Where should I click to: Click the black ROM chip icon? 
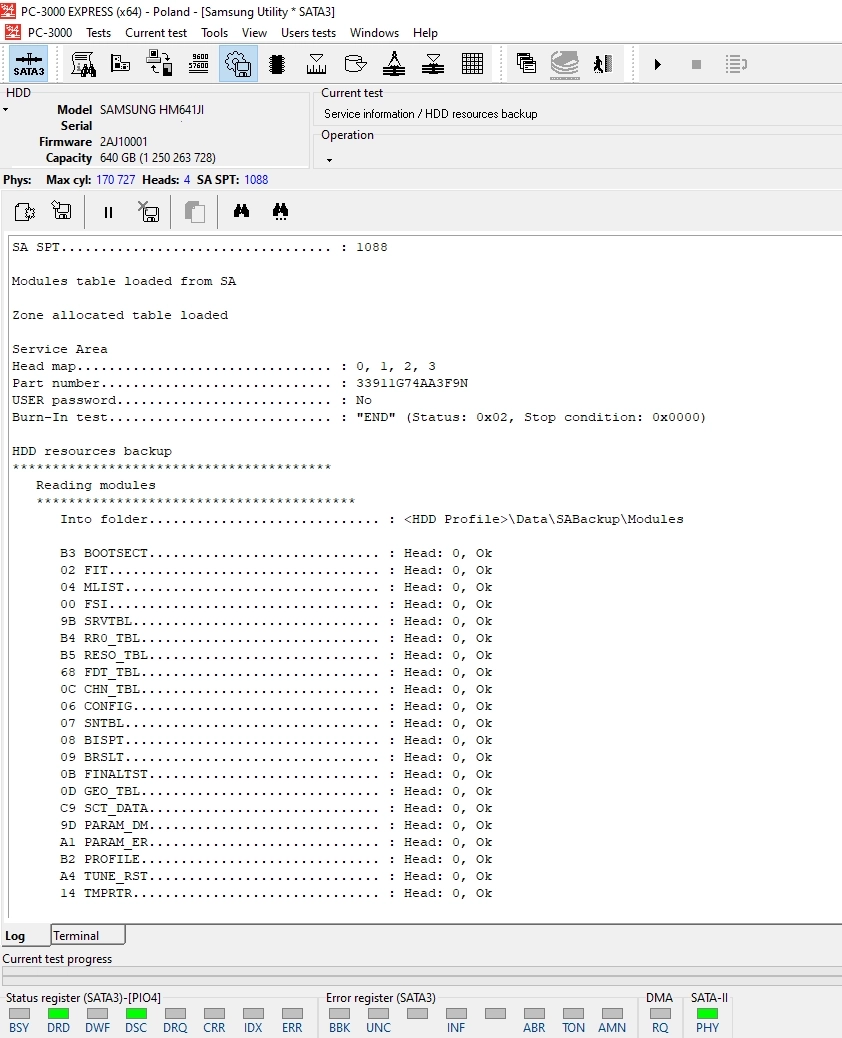[x=277, y=64]
